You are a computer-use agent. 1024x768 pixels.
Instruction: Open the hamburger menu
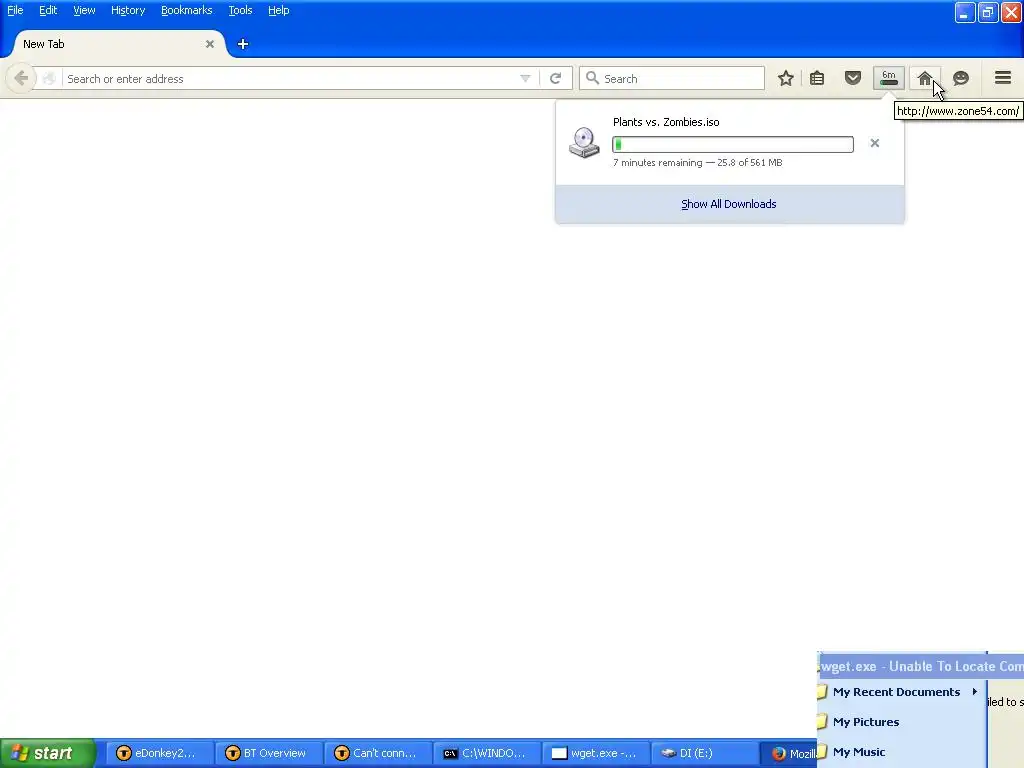1003,78
